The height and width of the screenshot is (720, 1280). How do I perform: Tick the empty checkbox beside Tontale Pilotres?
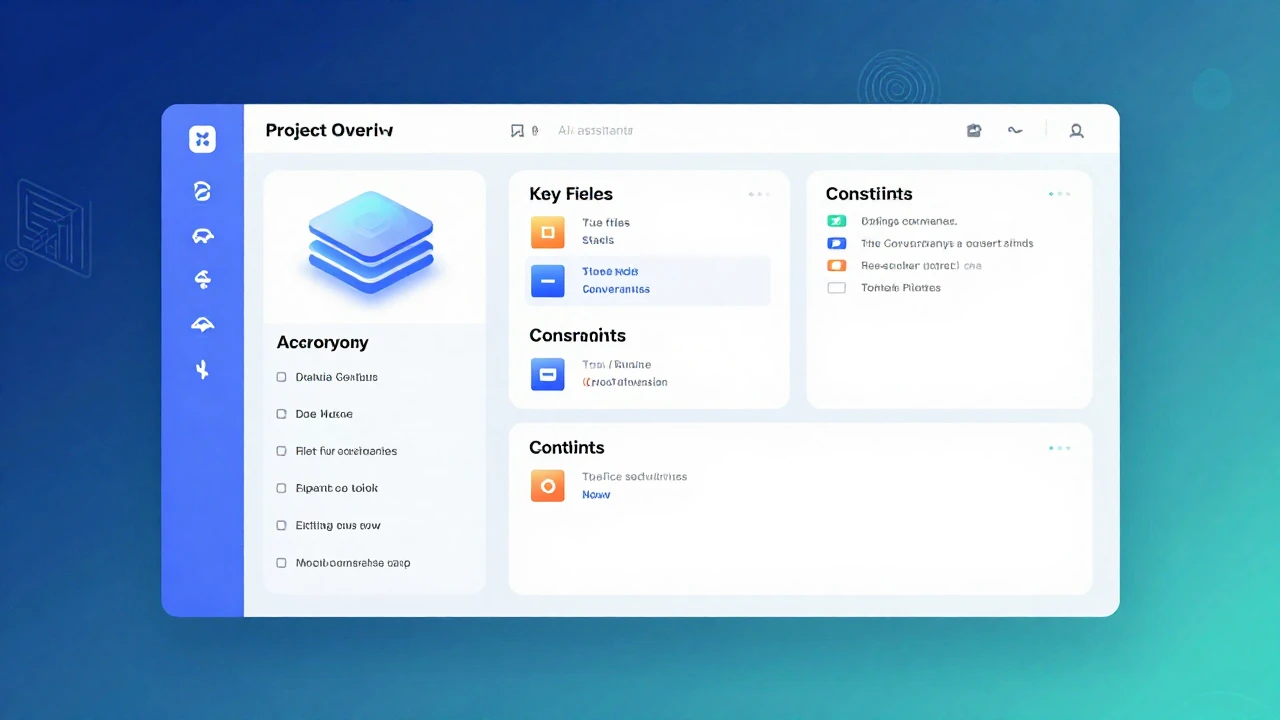[837, 288]
